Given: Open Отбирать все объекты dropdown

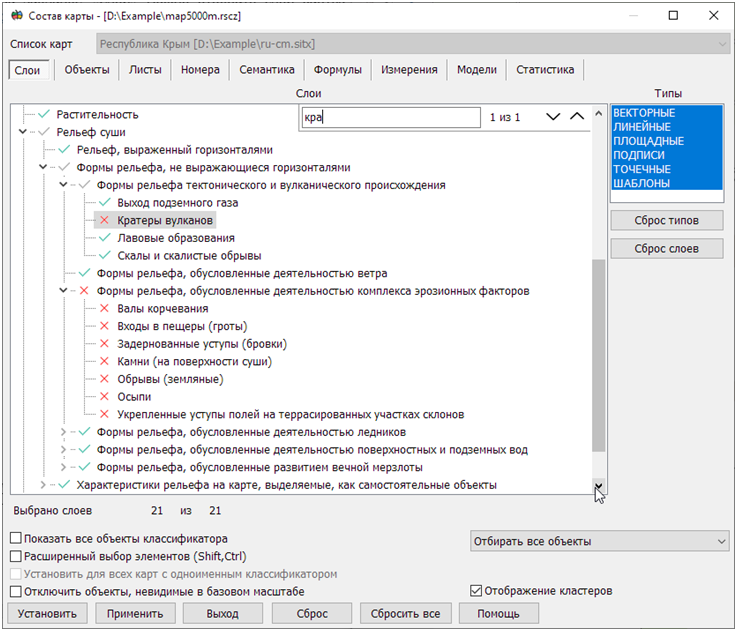Looking at the screenshot, I should click(600, 541).
